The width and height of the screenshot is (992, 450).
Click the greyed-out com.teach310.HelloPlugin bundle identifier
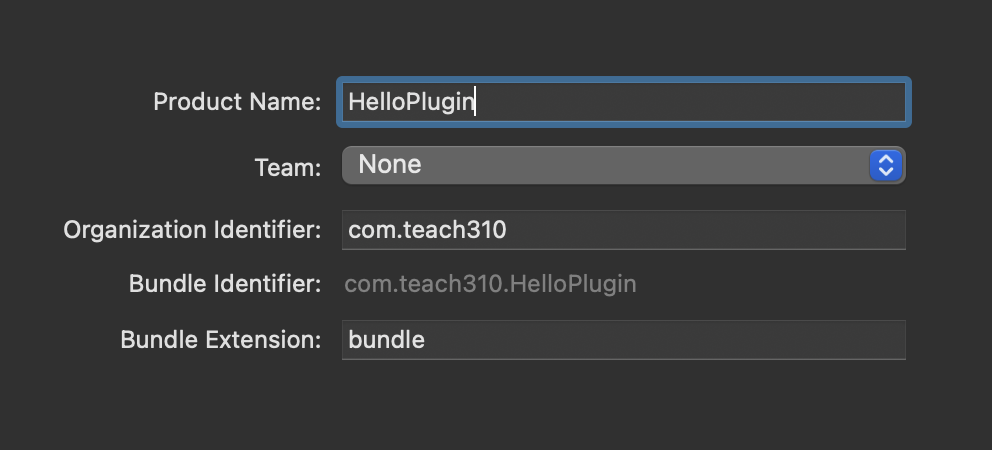tap(490, 285)
